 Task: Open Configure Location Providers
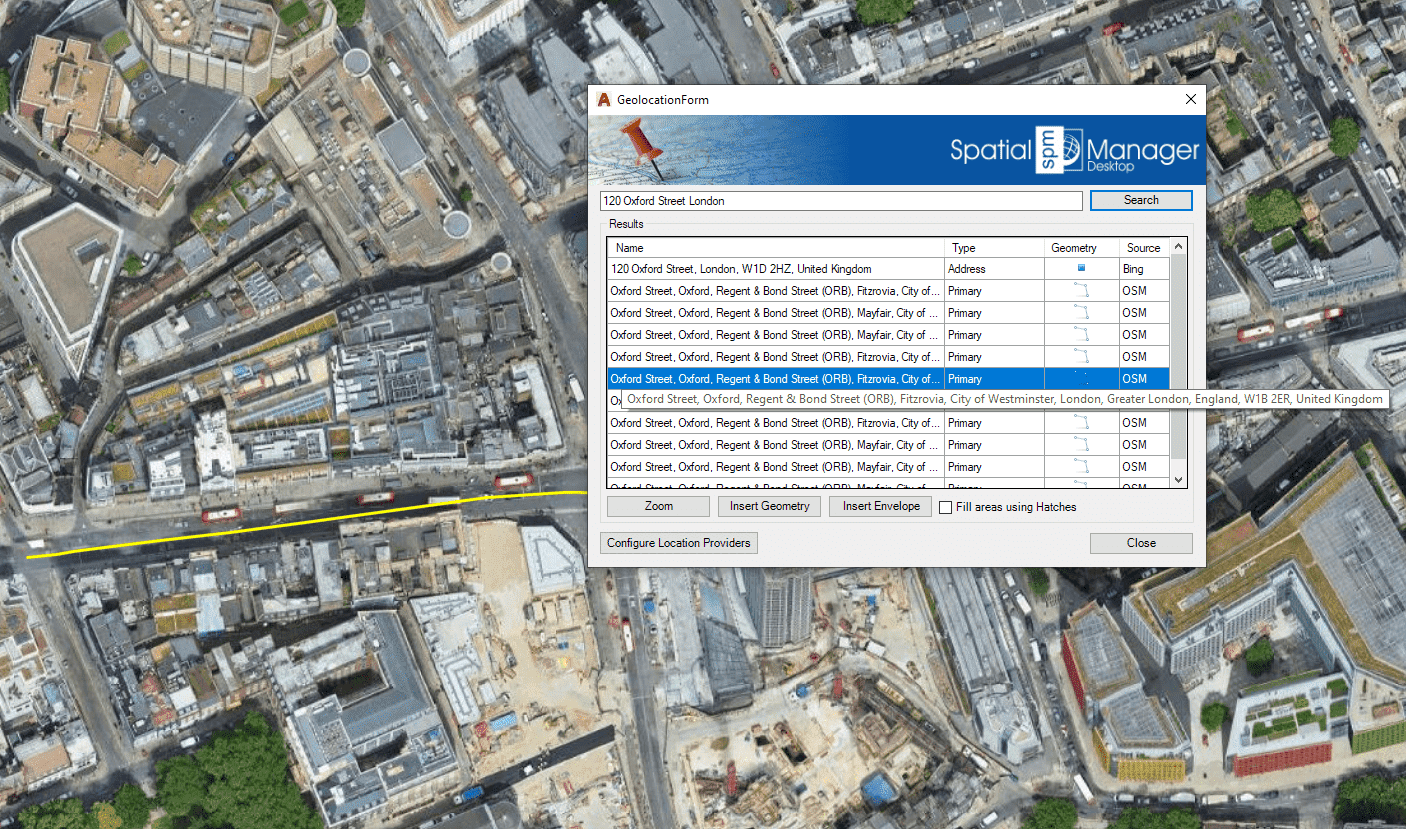679,543
